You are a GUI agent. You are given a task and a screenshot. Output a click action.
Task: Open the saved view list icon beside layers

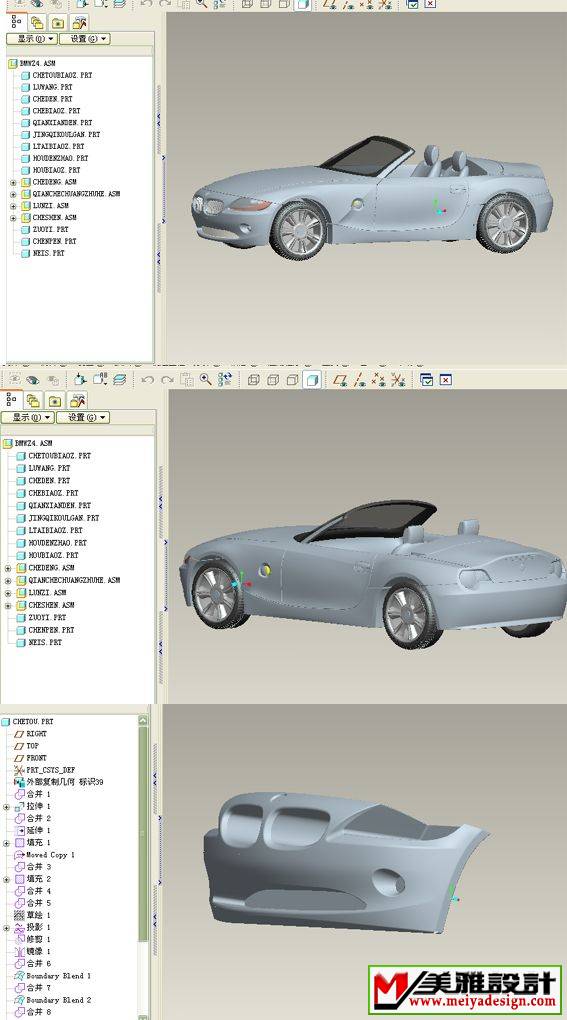click(99, 379)
